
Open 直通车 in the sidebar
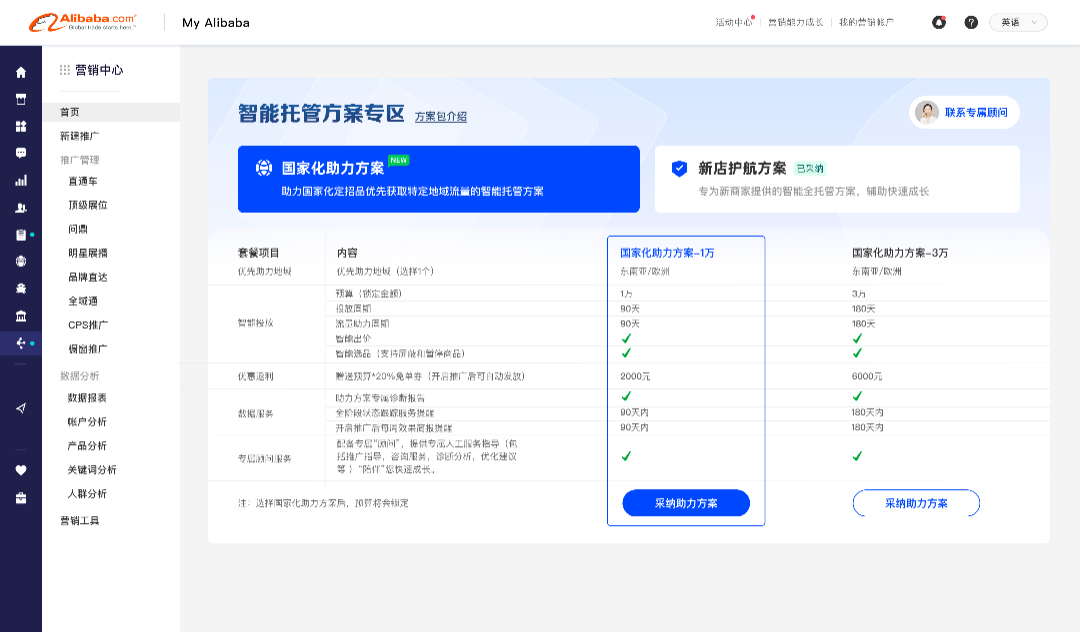[83, 181]
